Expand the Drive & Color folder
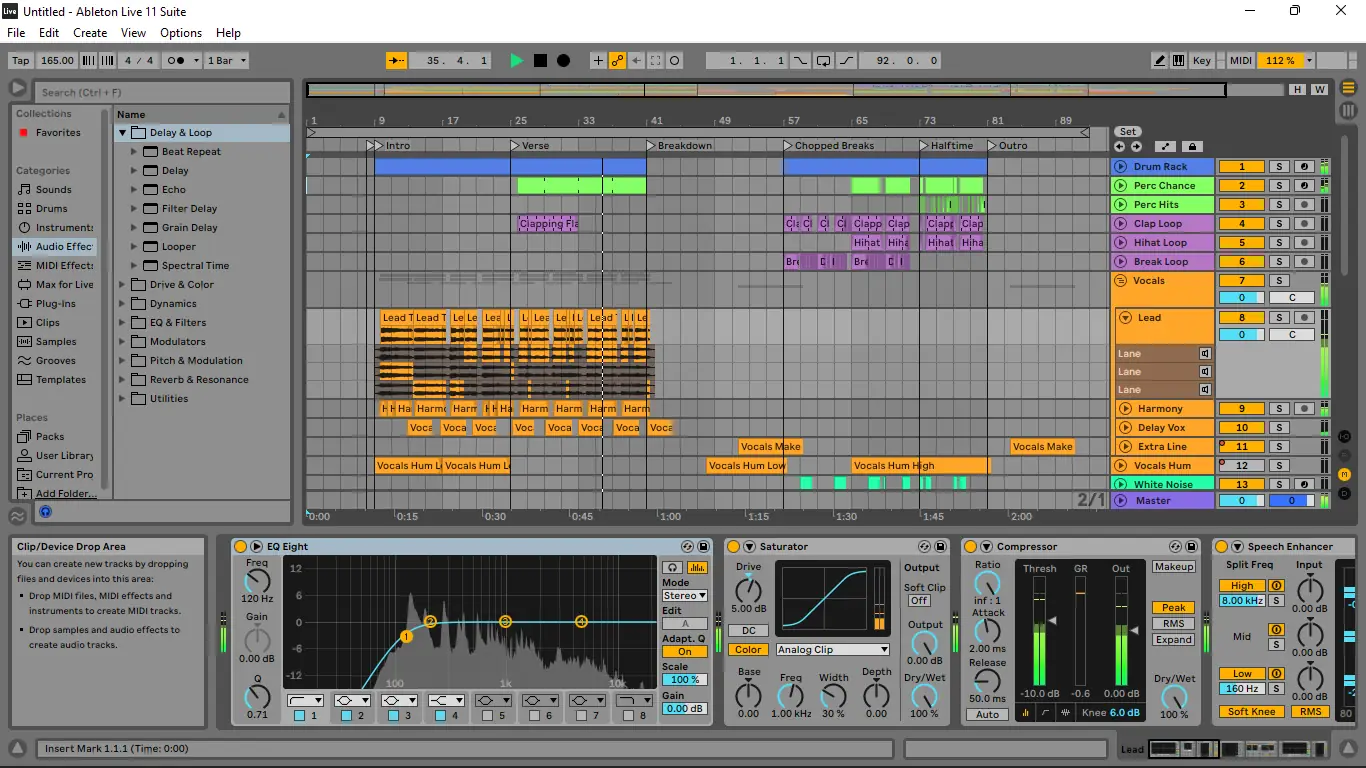Viewport: 1366px width, 768px height. (123, 285)
